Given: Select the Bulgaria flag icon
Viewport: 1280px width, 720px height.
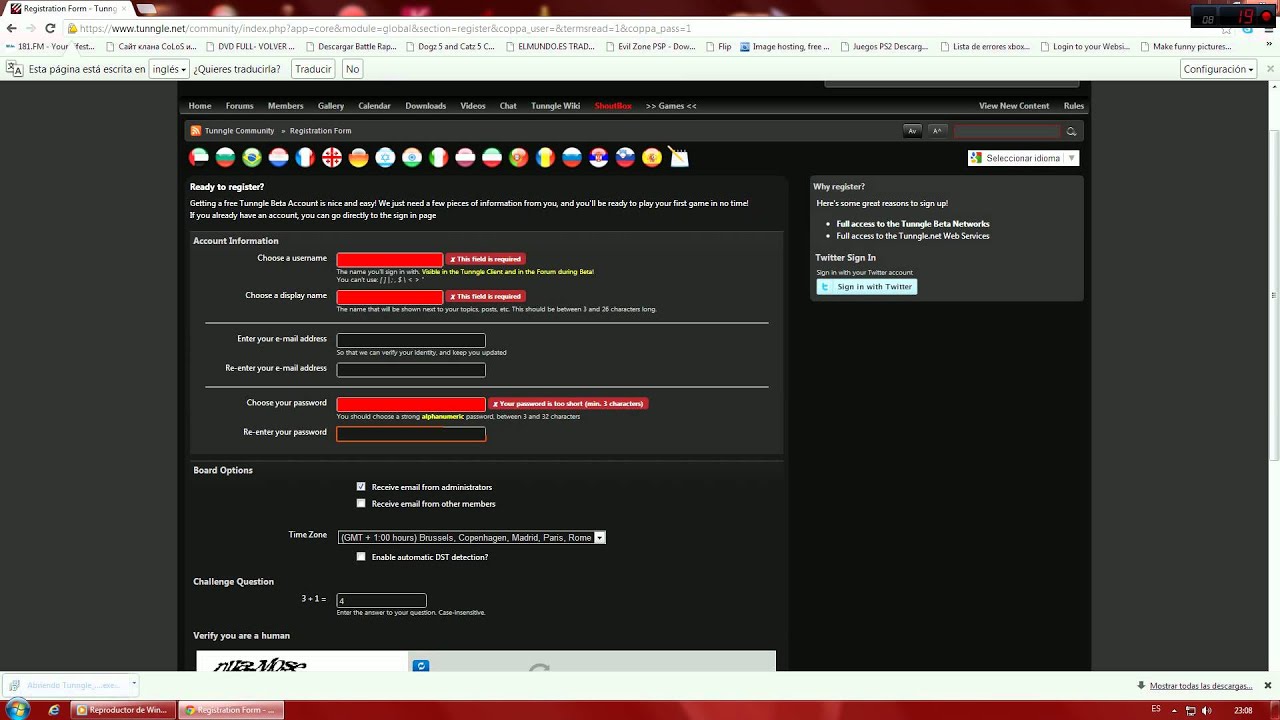Looking at the screenshot, I should coord(225,157).
